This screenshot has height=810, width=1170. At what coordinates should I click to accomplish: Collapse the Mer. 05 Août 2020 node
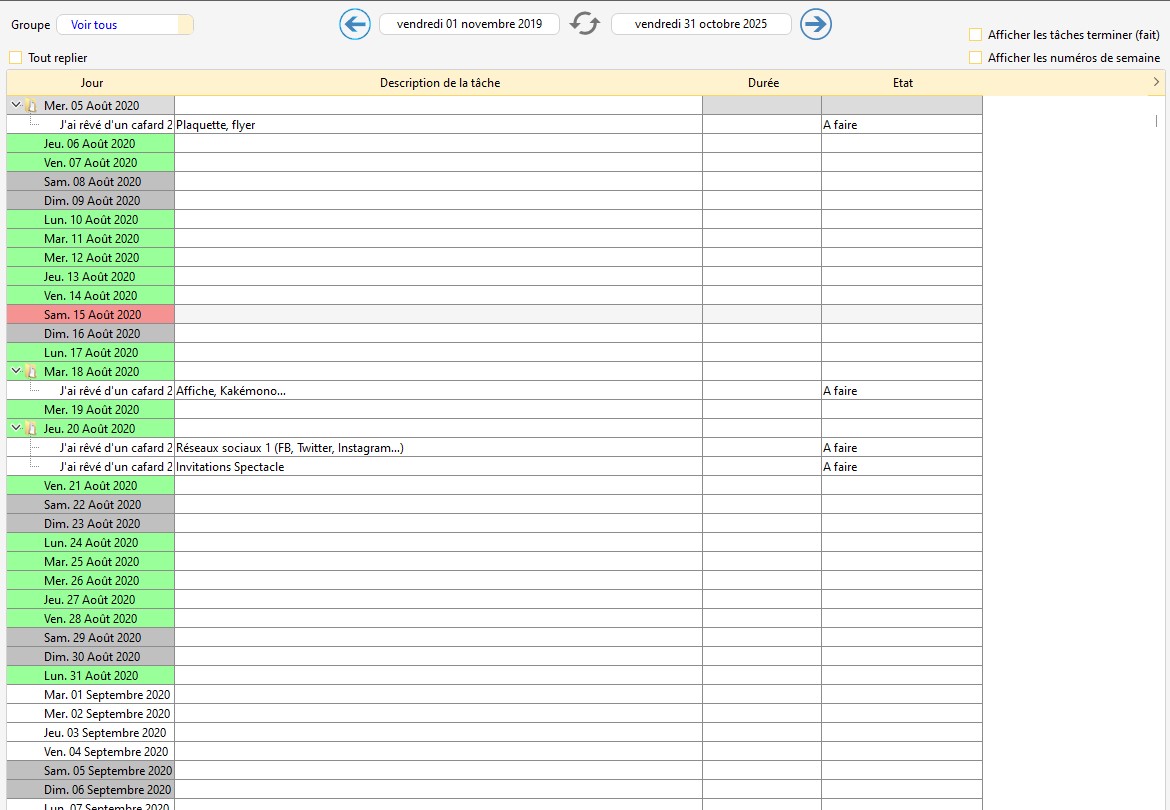point(16,105)
